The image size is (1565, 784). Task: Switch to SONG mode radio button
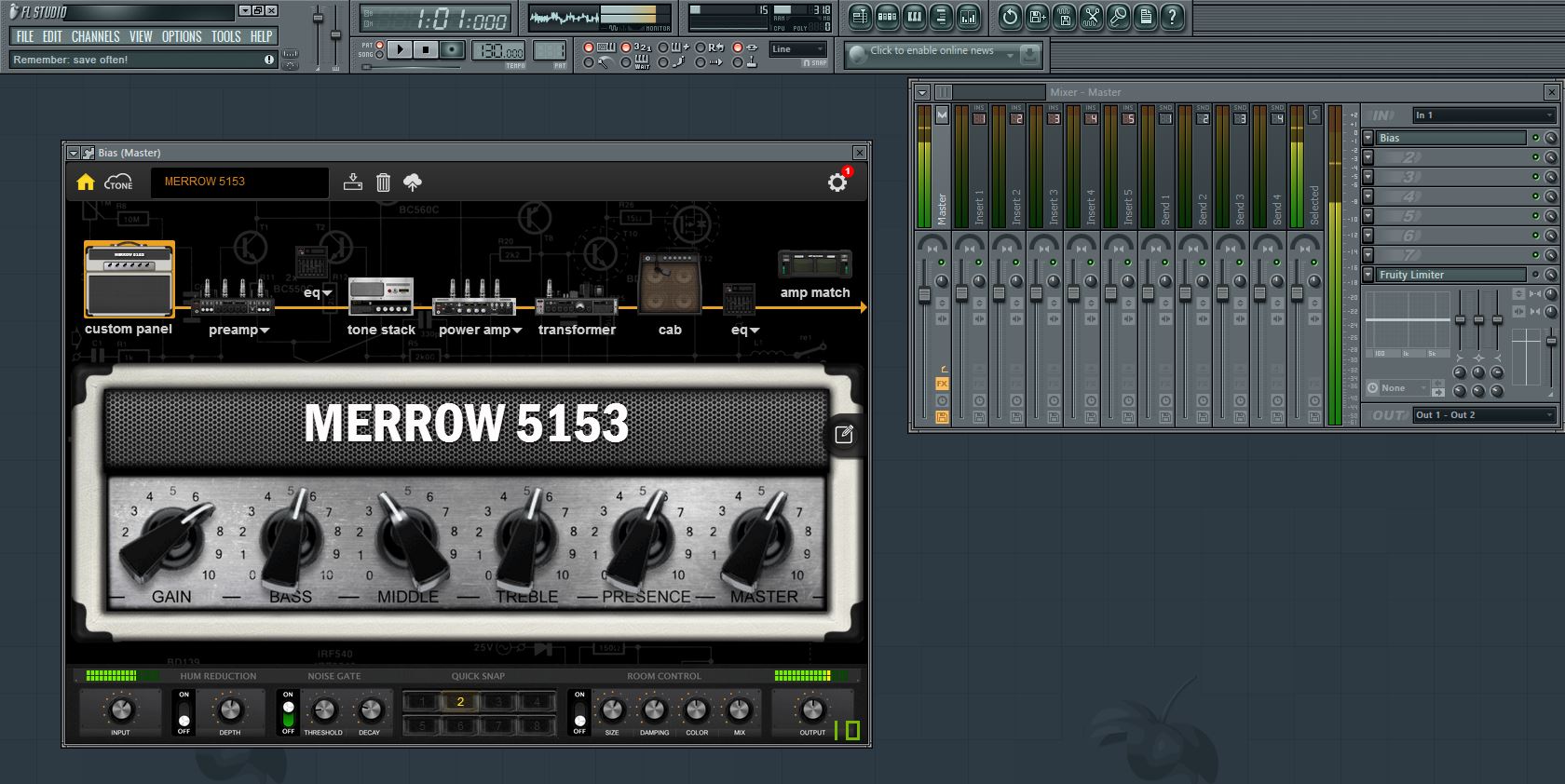380,54
